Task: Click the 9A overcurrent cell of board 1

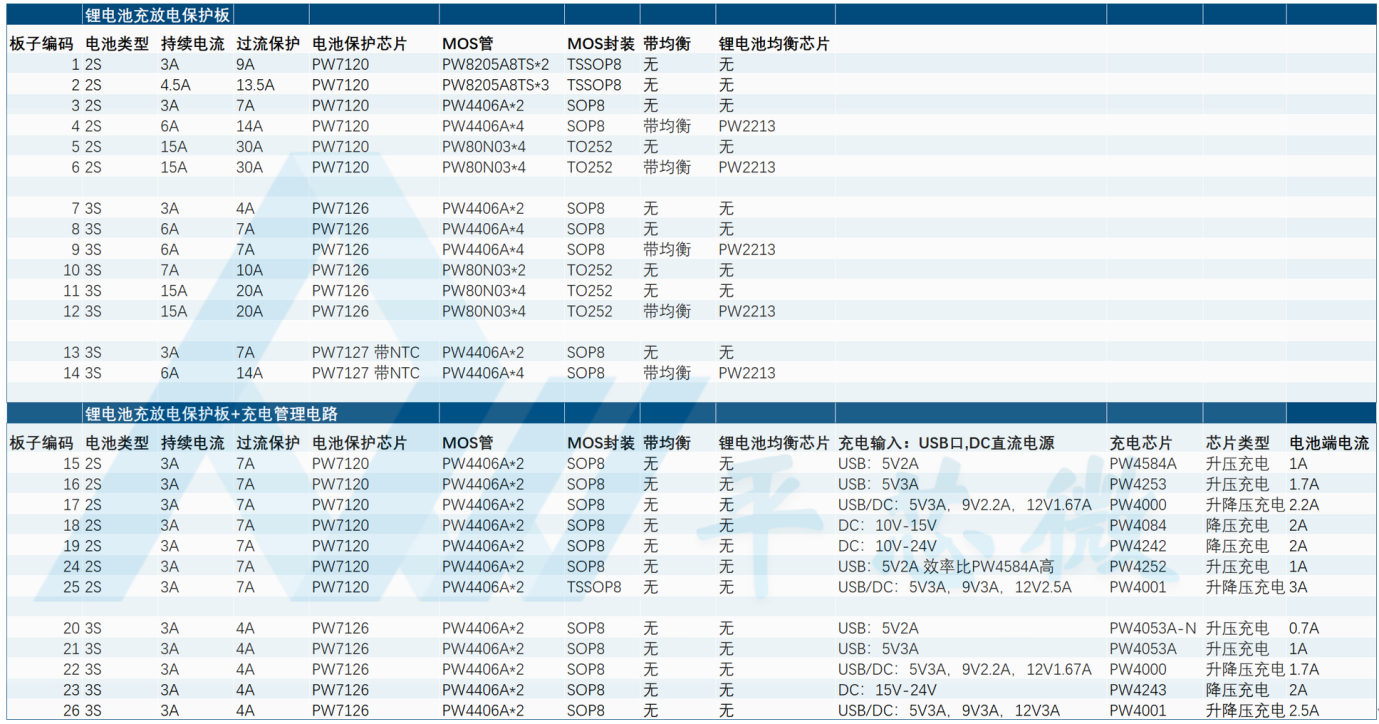Action: (x=246, y=65)
